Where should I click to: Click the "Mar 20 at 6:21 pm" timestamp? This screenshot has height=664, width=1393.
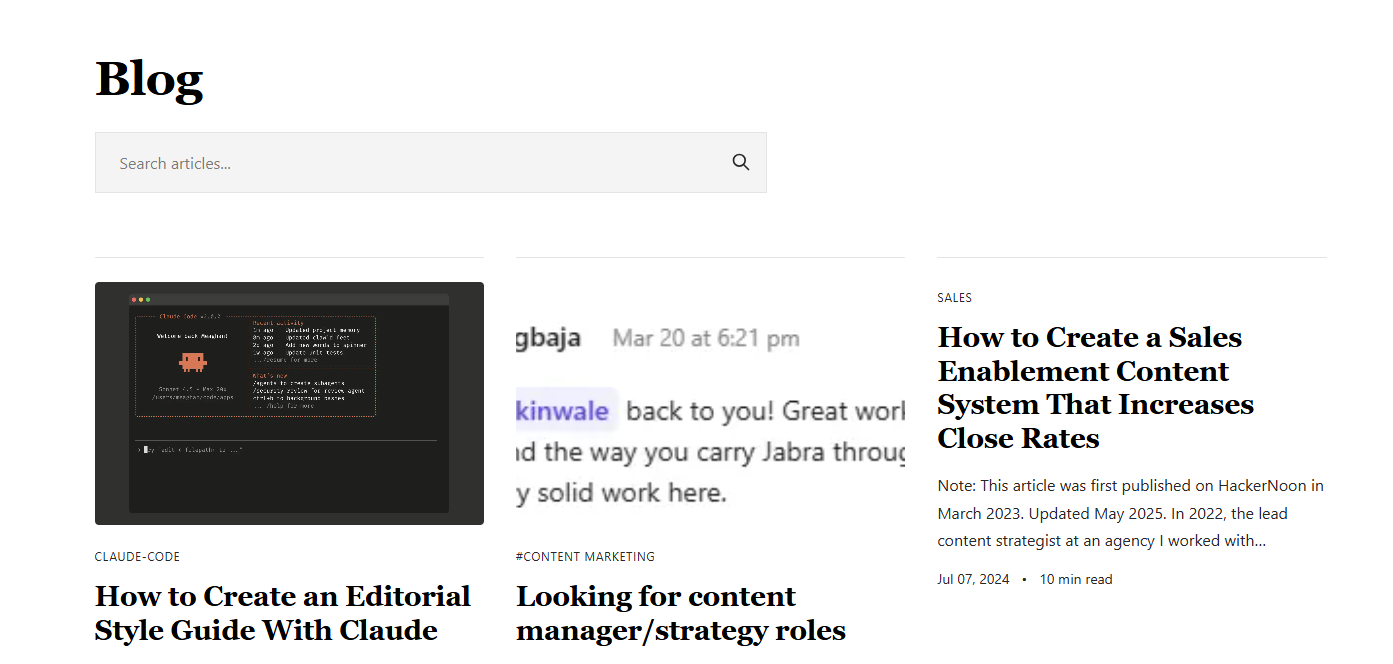click(705, 338)
